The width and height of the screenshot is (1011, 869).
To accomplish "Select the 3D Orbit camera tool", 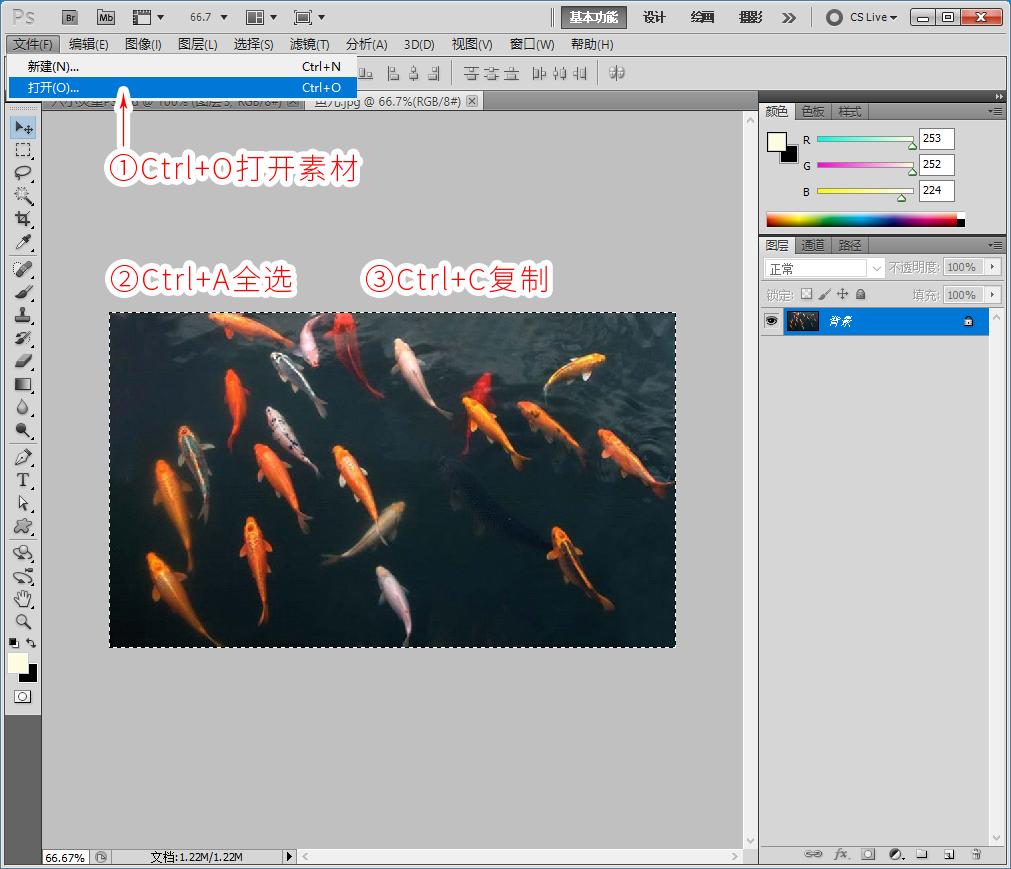I will pyautogui.click(x=23, y=576).
